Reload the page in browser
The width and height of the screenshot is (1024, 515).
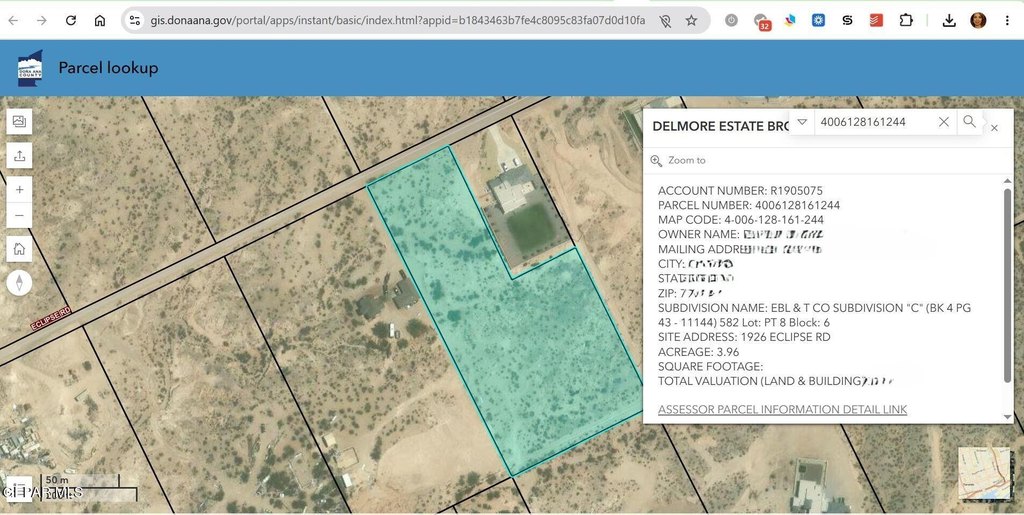[71, 20]
